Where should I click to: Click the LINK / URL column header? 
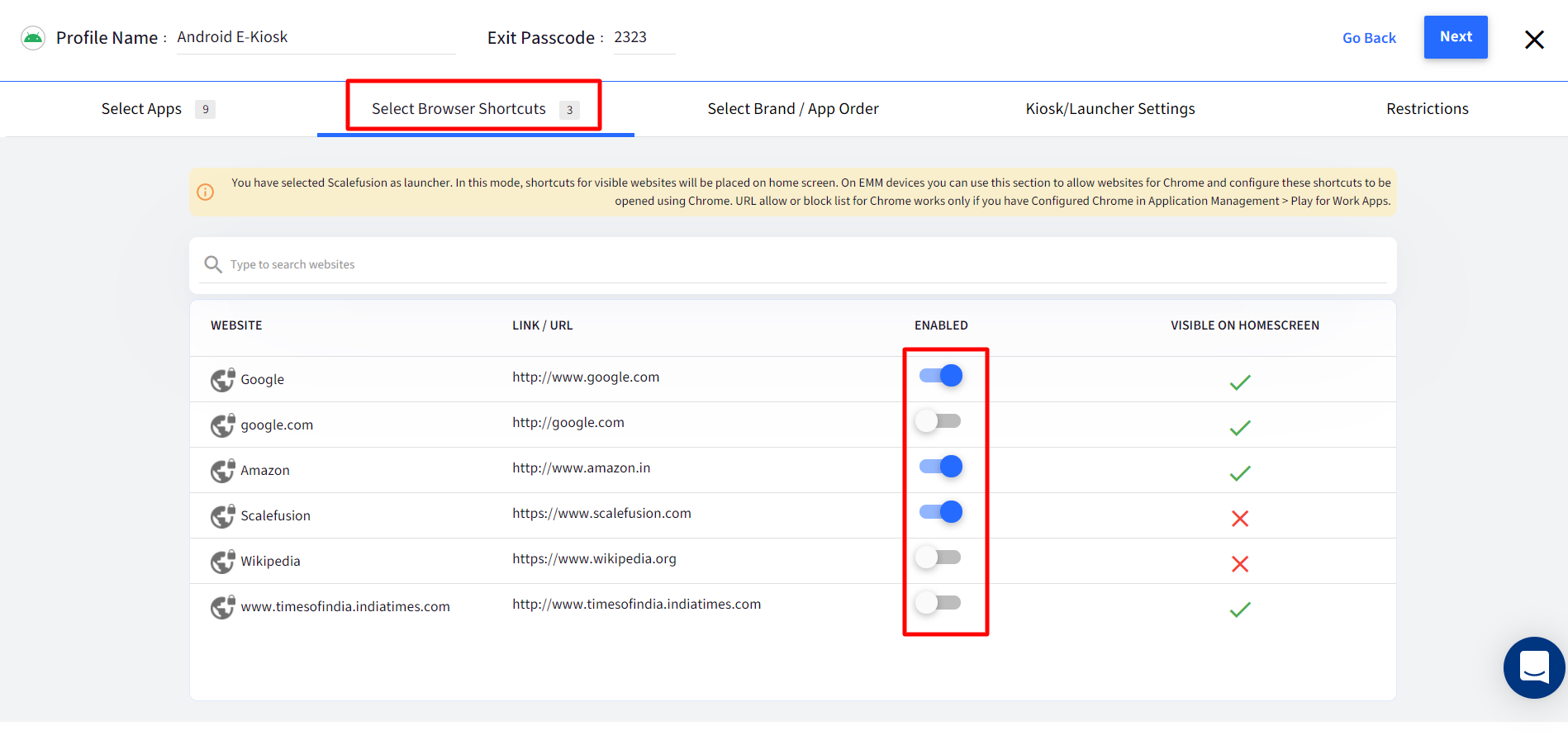click(542, 325)
